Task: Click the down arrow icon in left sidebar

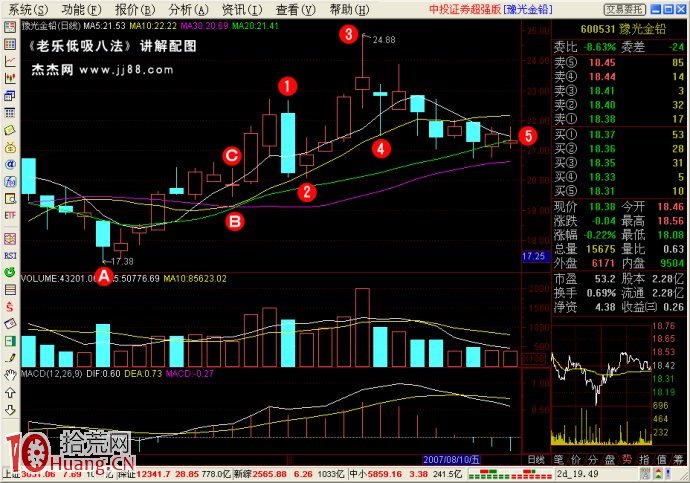Action: point(10,410)
